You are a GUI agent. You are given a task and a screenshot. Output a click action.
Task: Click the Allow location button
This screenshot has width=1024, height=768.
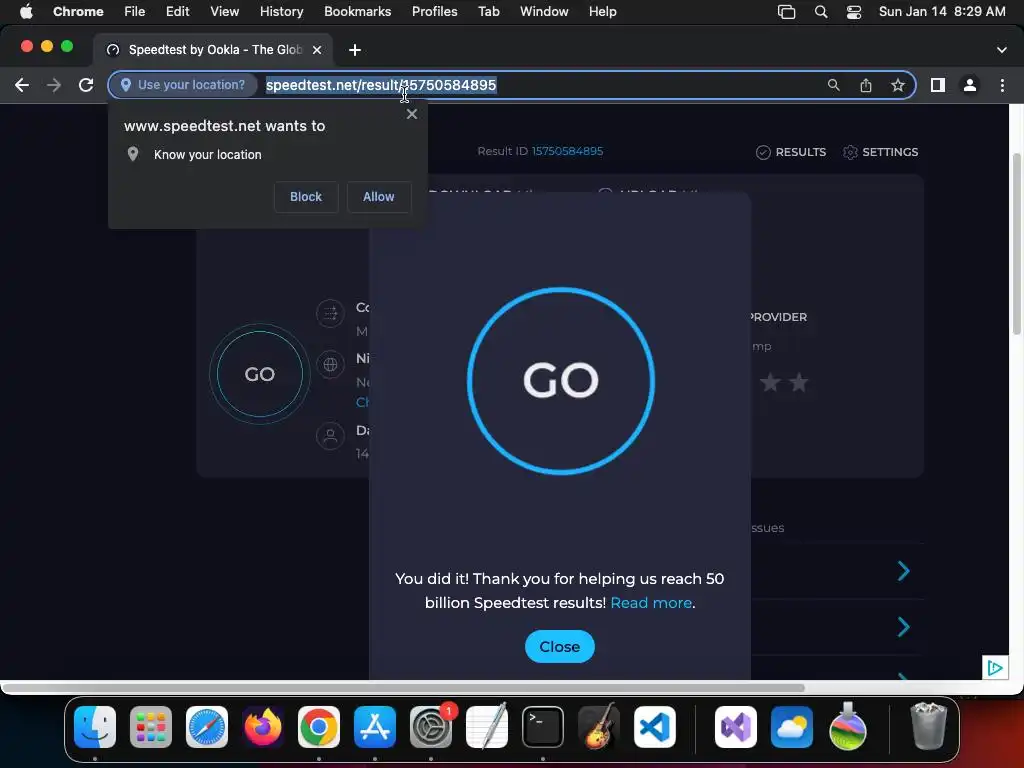pos(378,197)
